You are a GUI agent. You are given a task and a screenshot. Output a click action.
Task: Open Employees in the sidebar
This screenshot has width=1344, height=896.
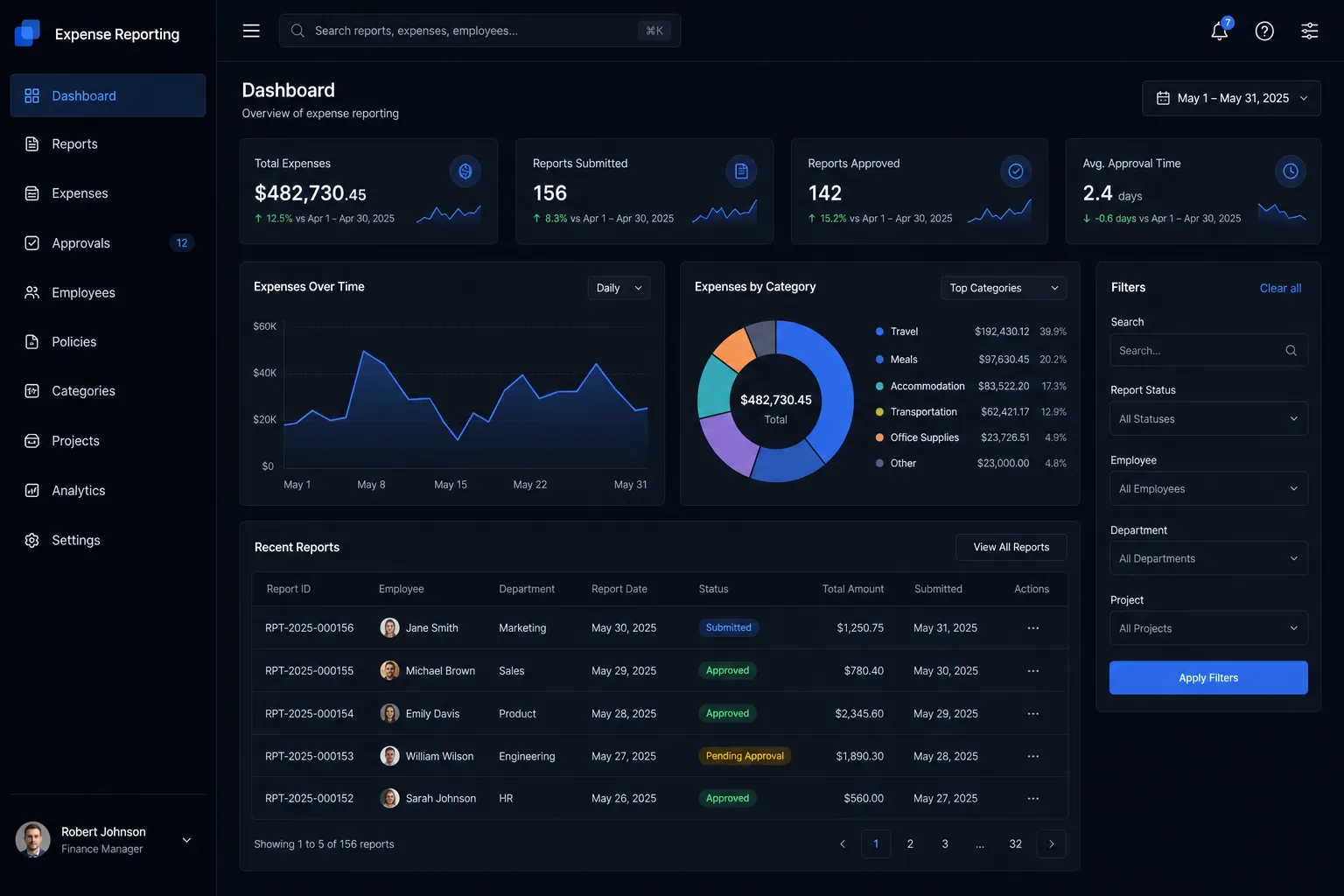(x=108, y=292)
